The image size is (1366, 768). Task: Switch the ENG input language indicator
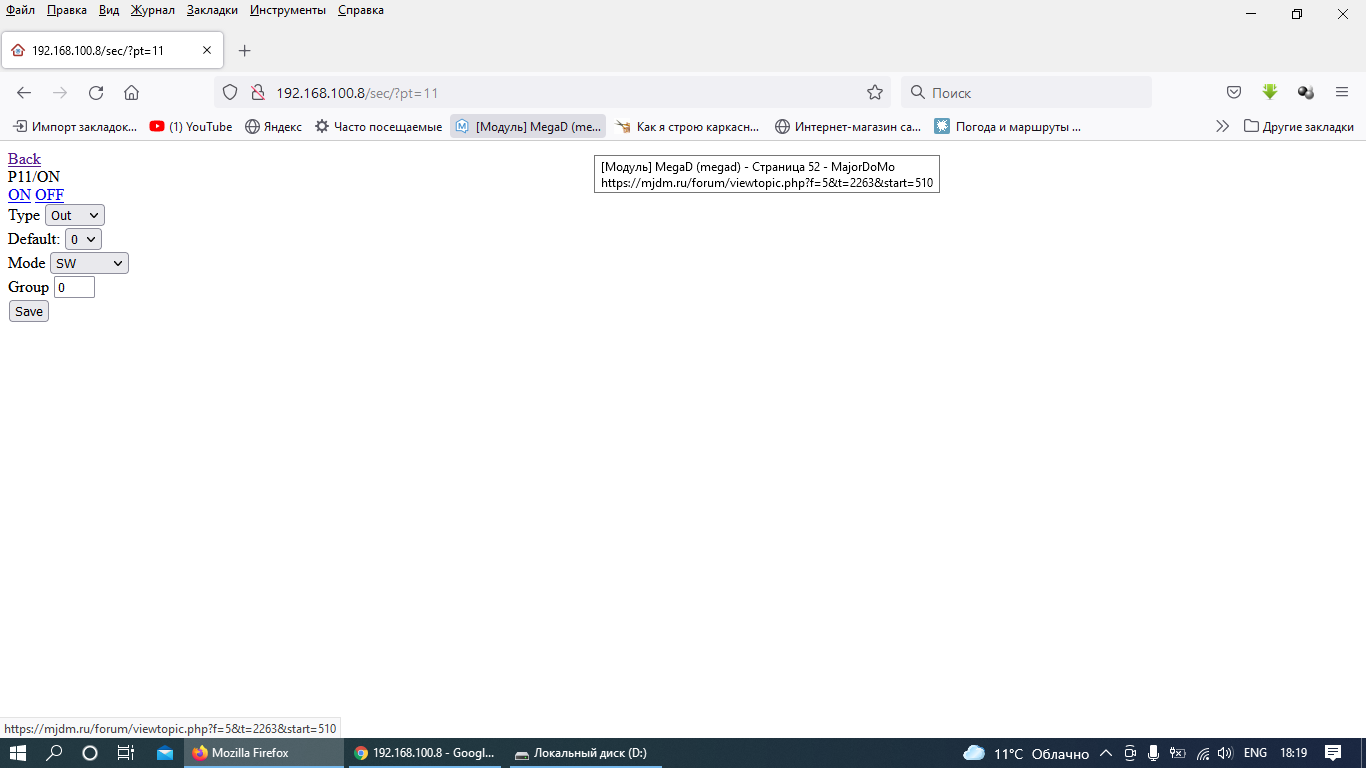pos(1255,753)
